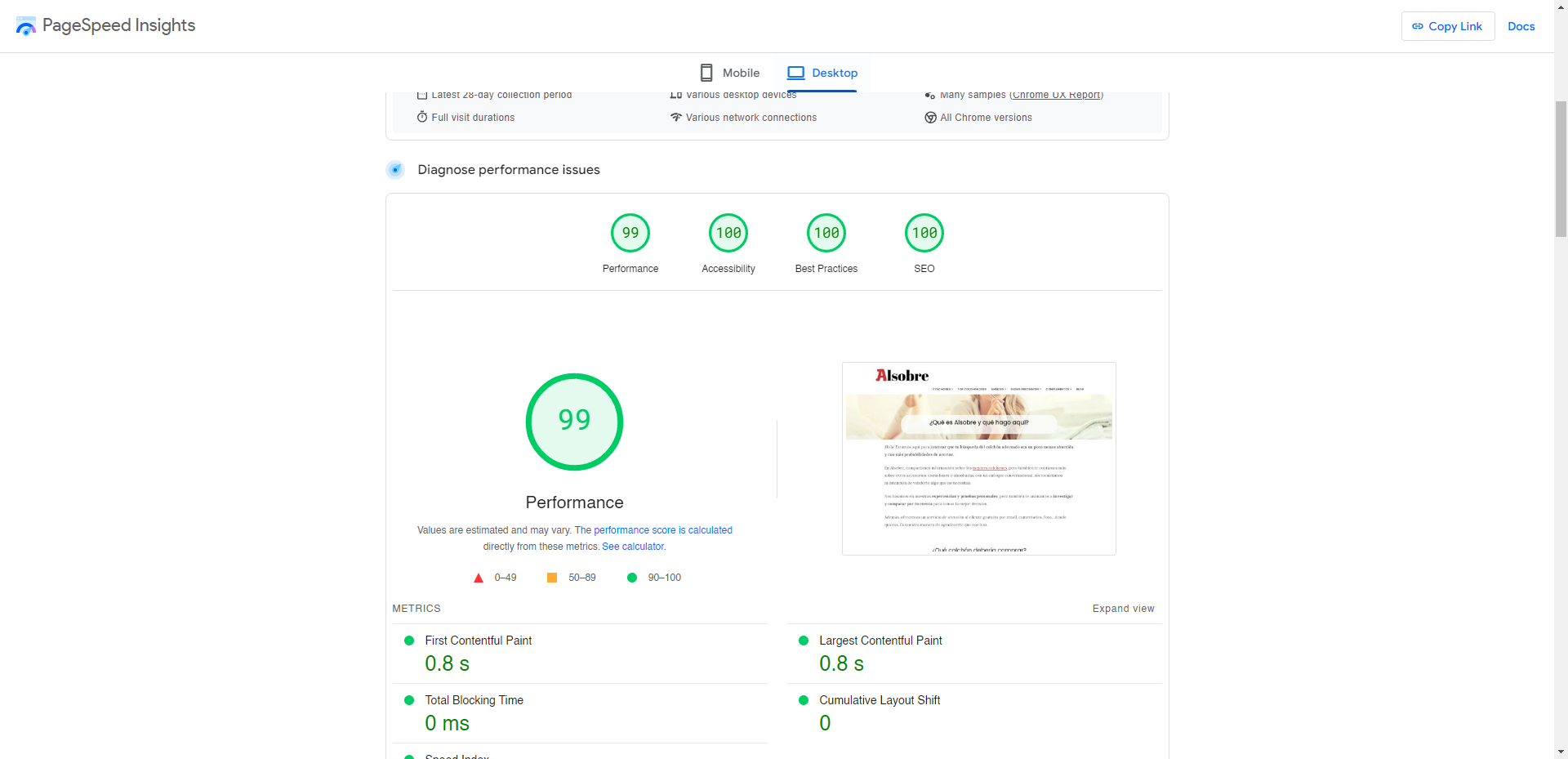Screen dimensions: 1568x759
Task: Click Expand view for the metrics
Action: pyautogui.click(x=1124, y=609)
